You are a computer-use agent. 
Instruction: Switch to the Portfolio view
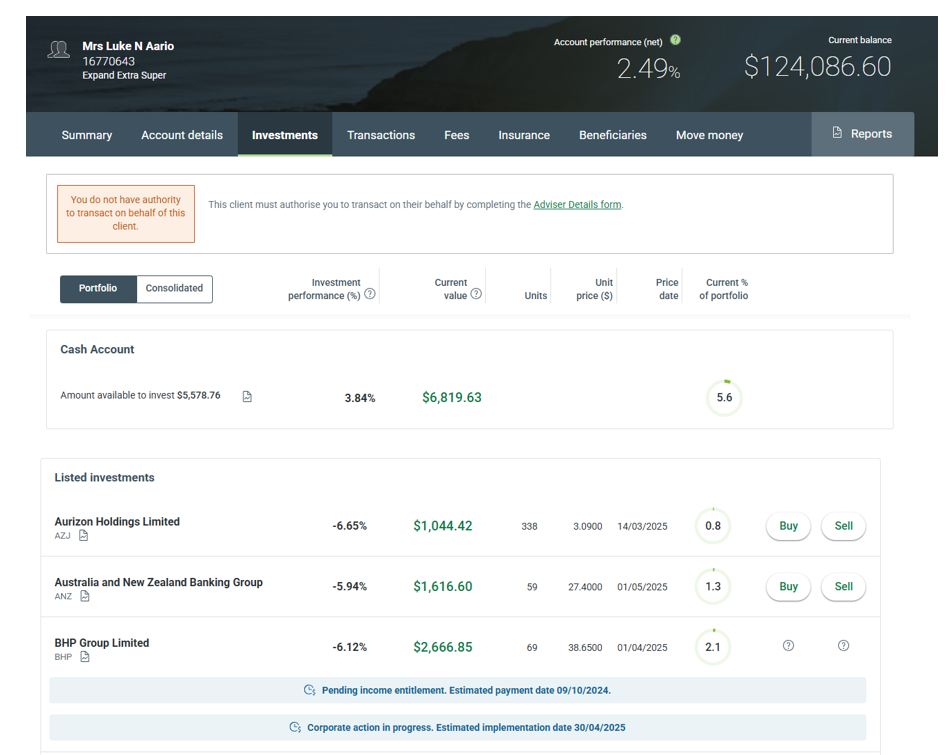click(x=98, y=288)
